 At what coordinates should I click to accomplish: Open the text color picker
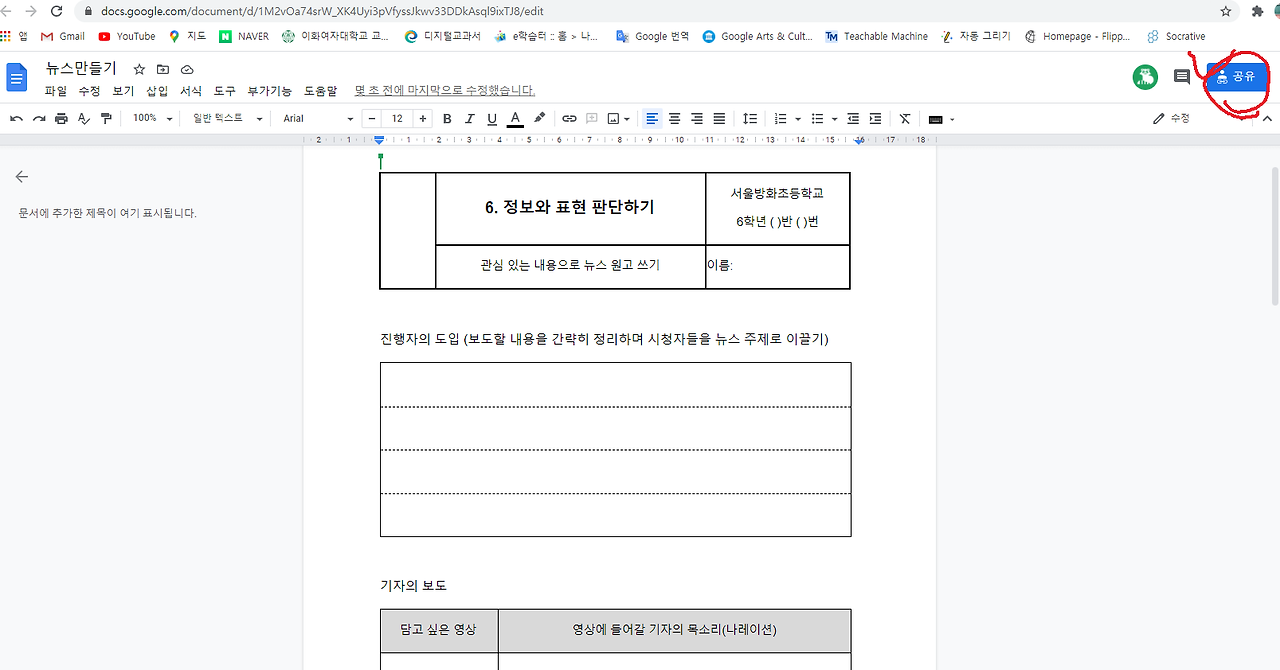coord(515,118)
